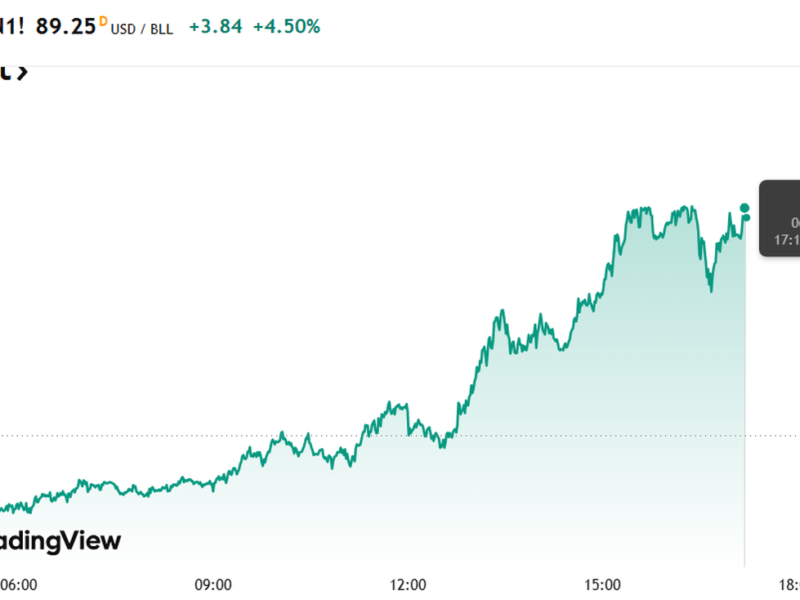The image size is (800, 600).
Task: Select the 09:00 time axis label
Action: 211,583
